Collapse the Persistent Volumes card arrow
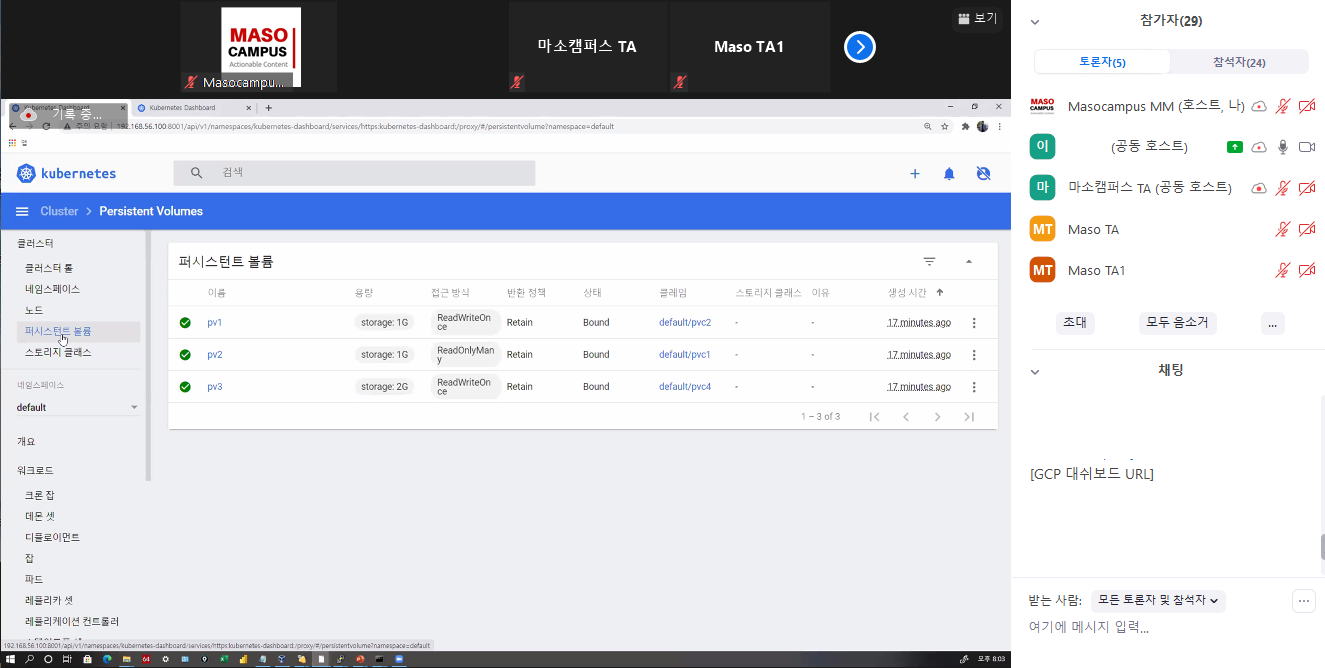 click(968, 261)
